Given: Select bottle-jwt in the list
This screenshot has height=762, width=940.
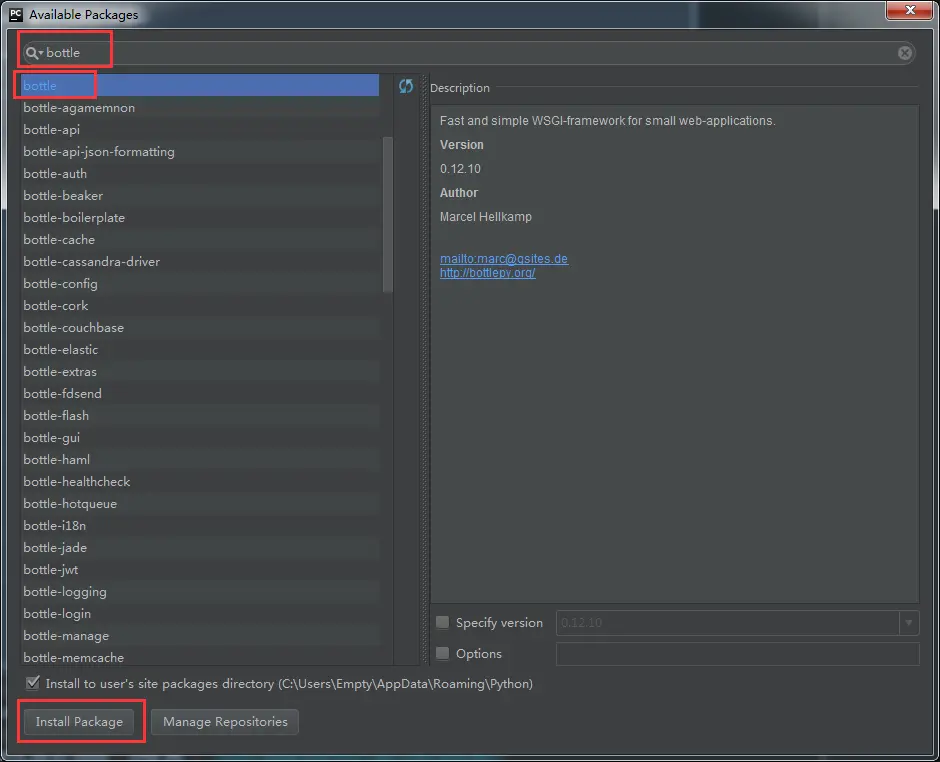Looking at the screenshot, I should point(200,570).
